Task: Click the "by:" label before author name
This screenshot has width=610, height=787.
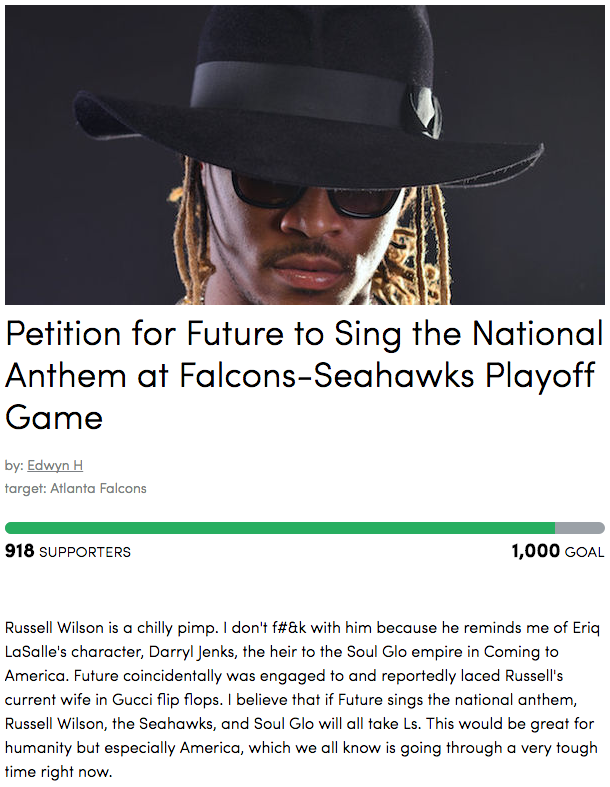Action: click(14, 466)
